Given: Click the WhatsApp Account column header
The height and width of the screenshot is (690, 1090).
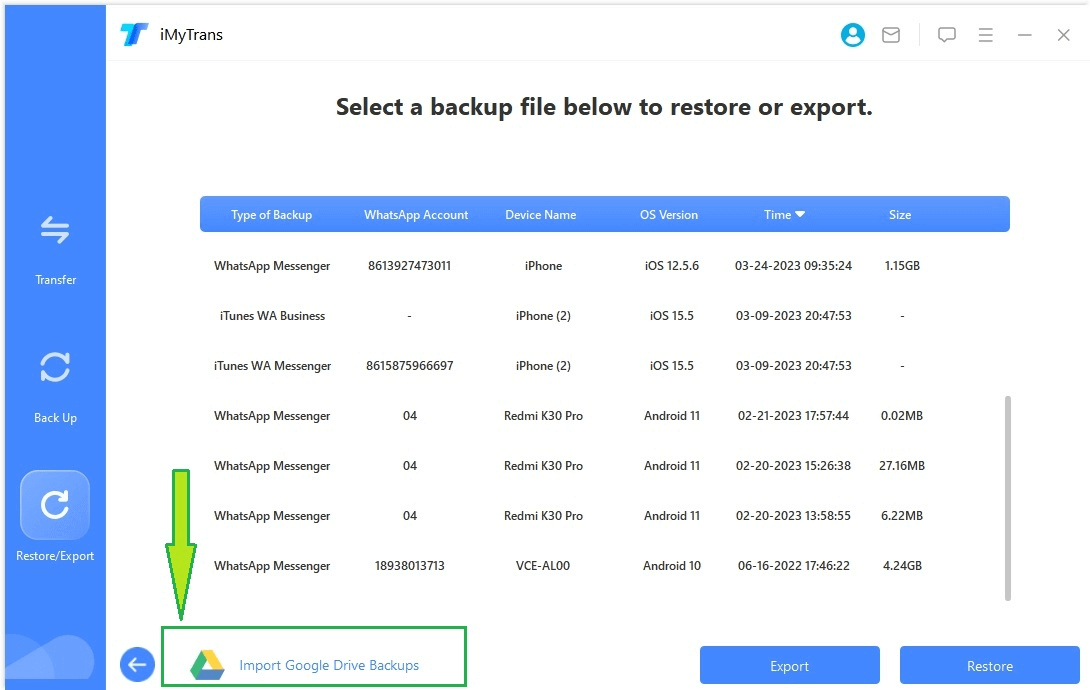Looking at the screenshot, I should click(416, 215).
